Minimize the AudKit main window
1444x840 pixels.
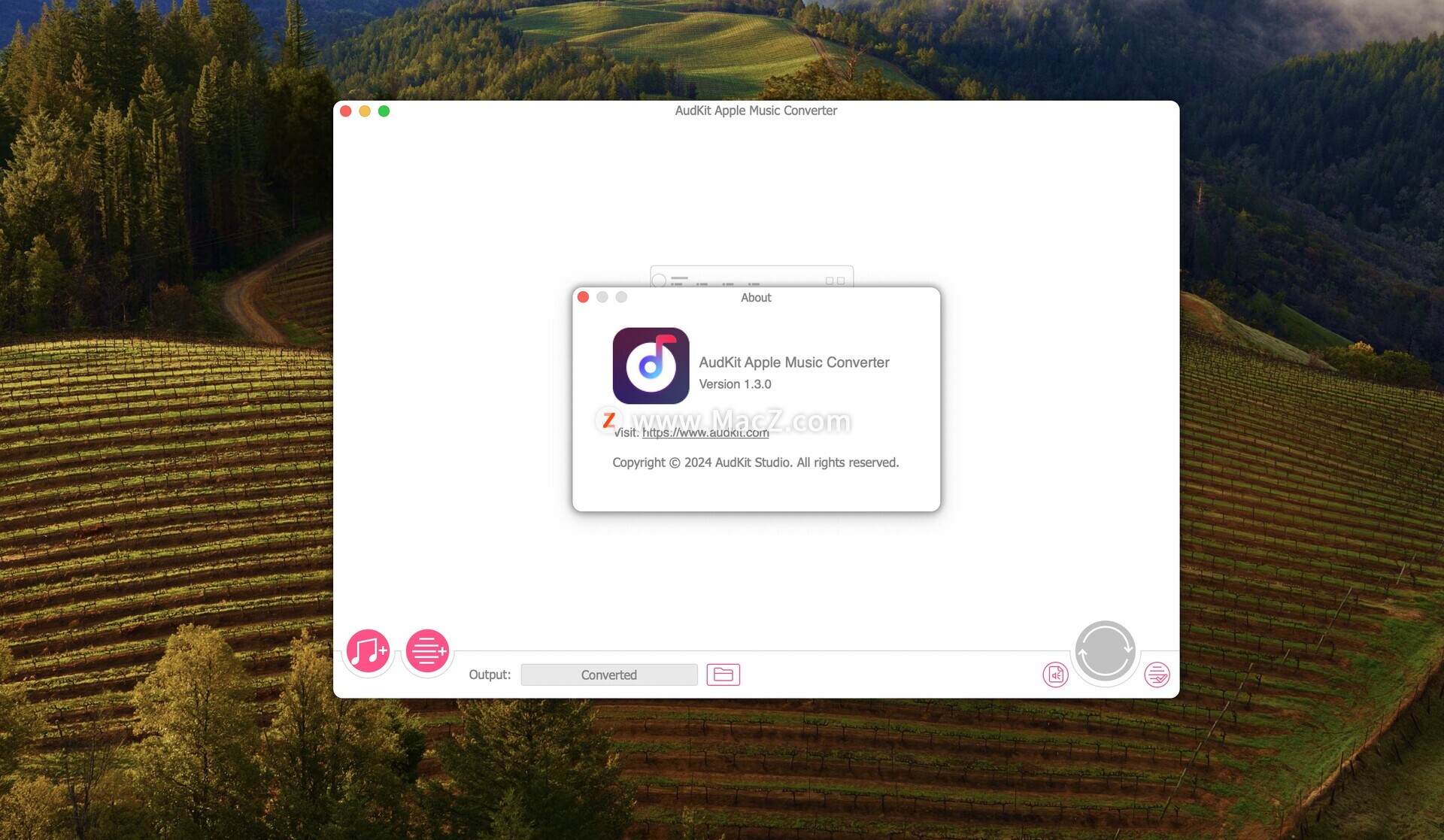[365, 111]
